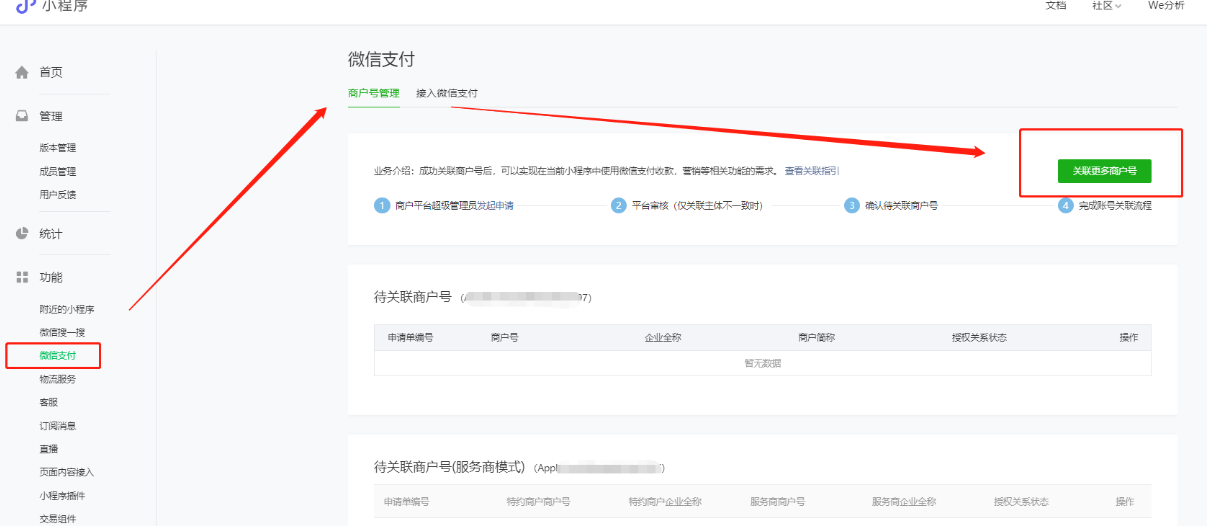Screen dimensions: 1207x526
Task: Click step 1 circle in the process flow
Action: click(381, 205)
